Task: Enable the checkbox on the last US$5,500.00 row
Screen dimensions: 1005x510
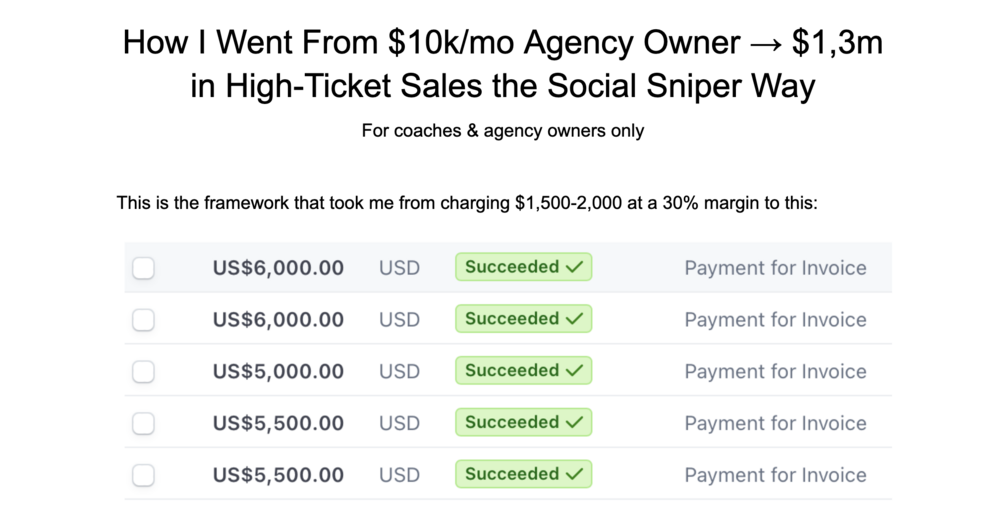Action: tap(144, 475)
